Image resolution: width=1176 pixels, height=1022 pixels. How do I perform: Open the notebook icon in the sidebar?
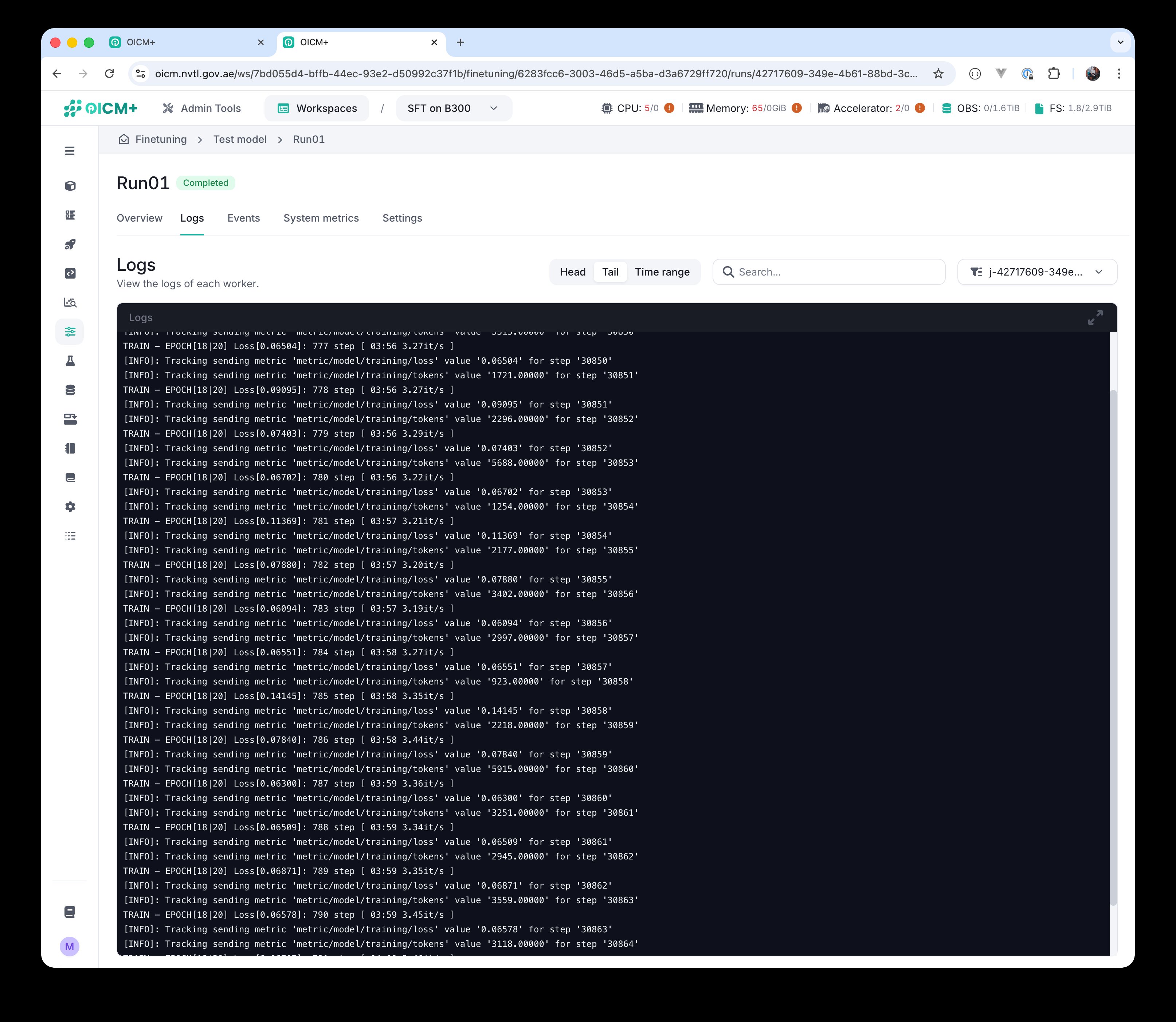70,448
